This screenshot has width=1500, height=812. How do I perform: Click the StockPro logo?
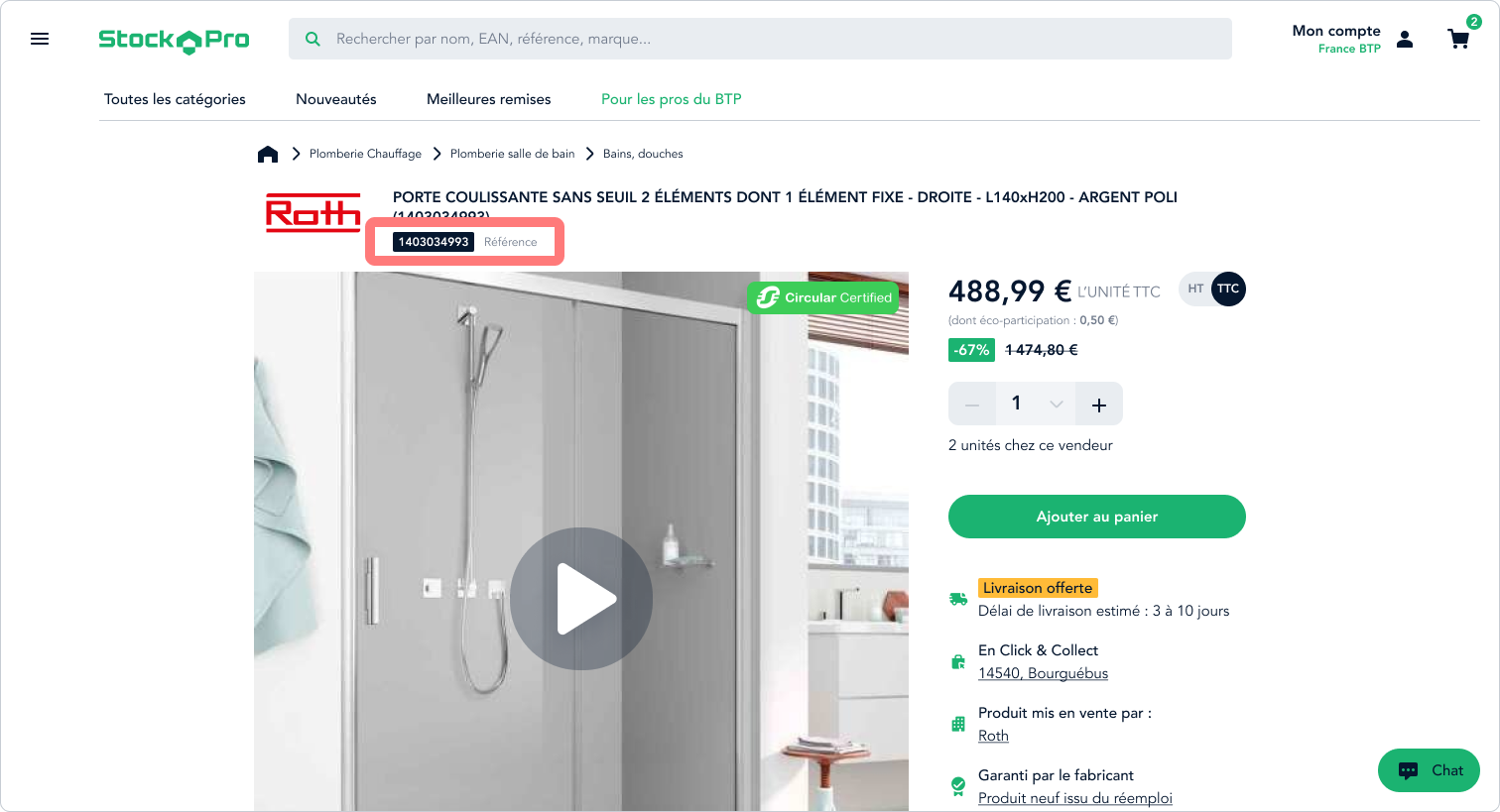pyautogui.click(x=174, y=40)
